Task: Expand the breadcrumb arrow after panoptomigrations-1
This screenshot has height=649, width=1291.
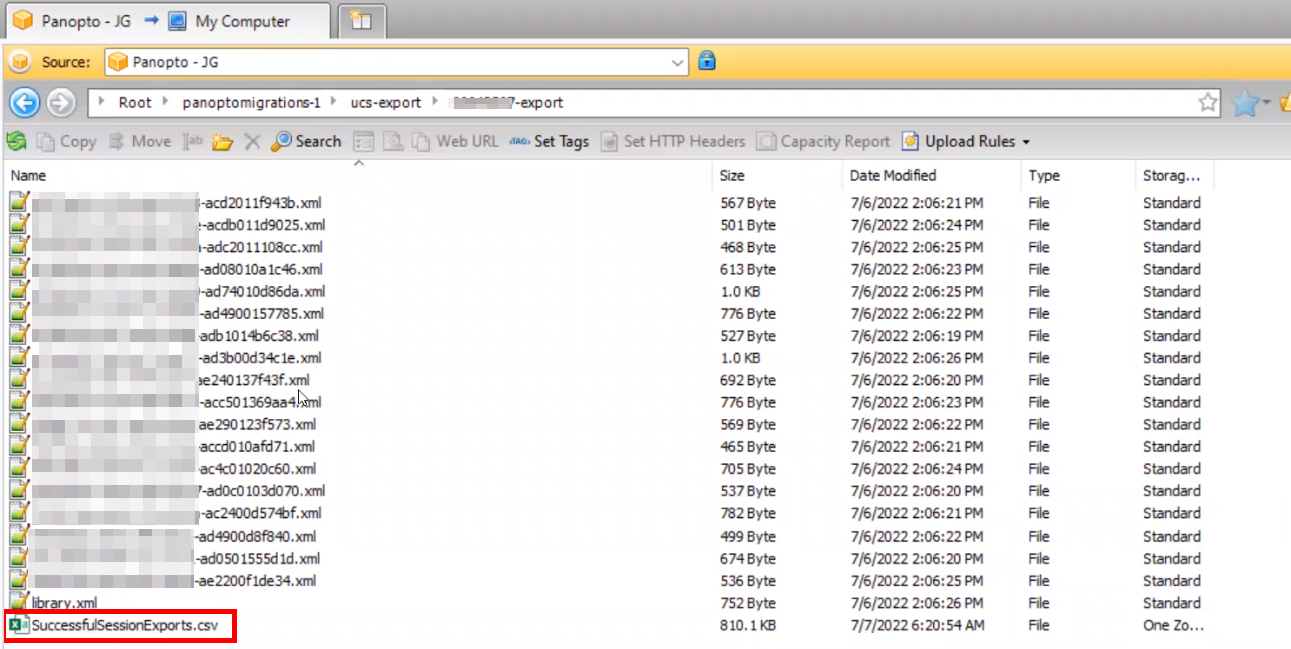Action: 335,102
